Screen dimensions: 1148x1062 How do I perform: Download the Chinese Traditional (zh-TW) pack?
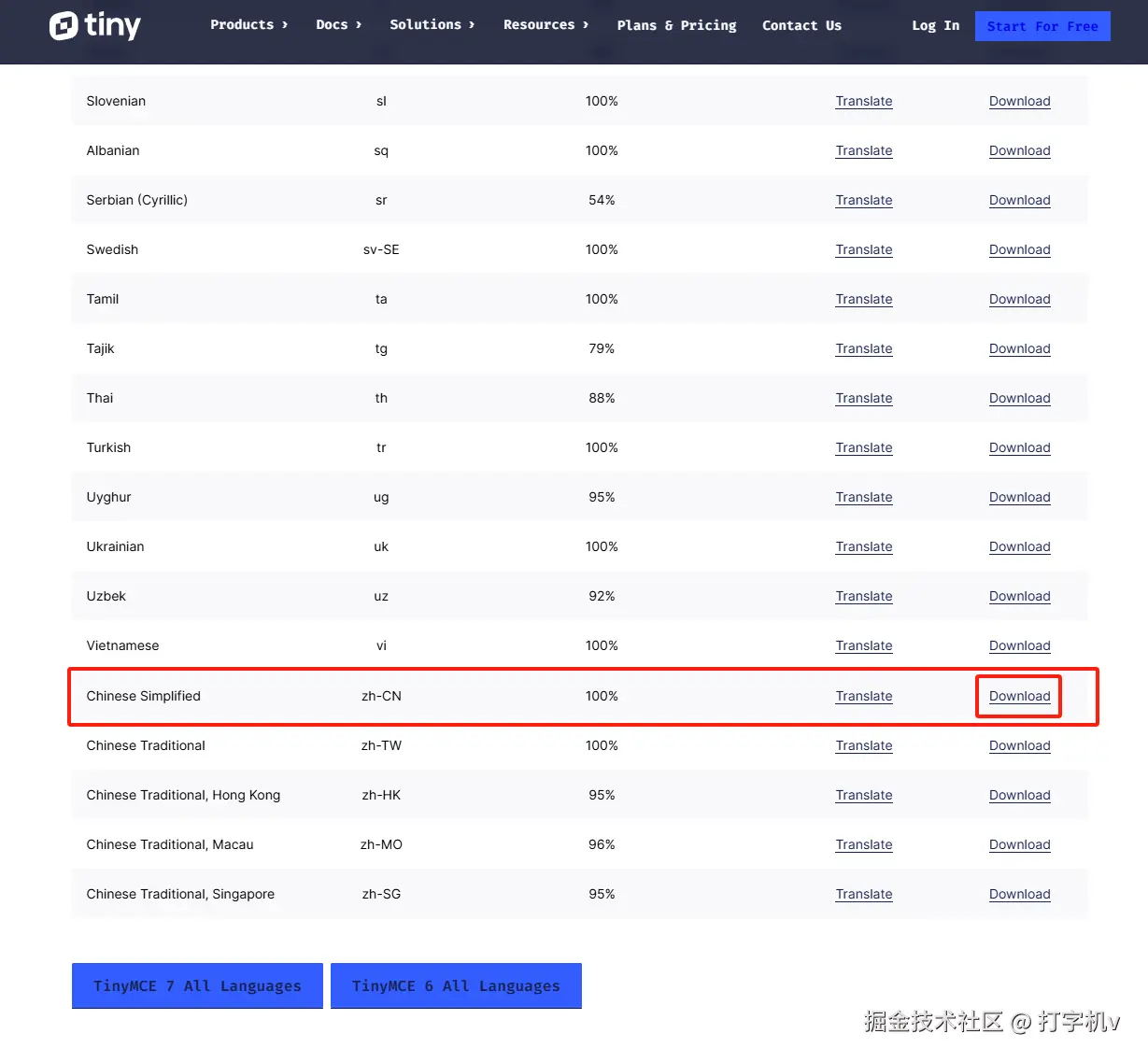1019,745
